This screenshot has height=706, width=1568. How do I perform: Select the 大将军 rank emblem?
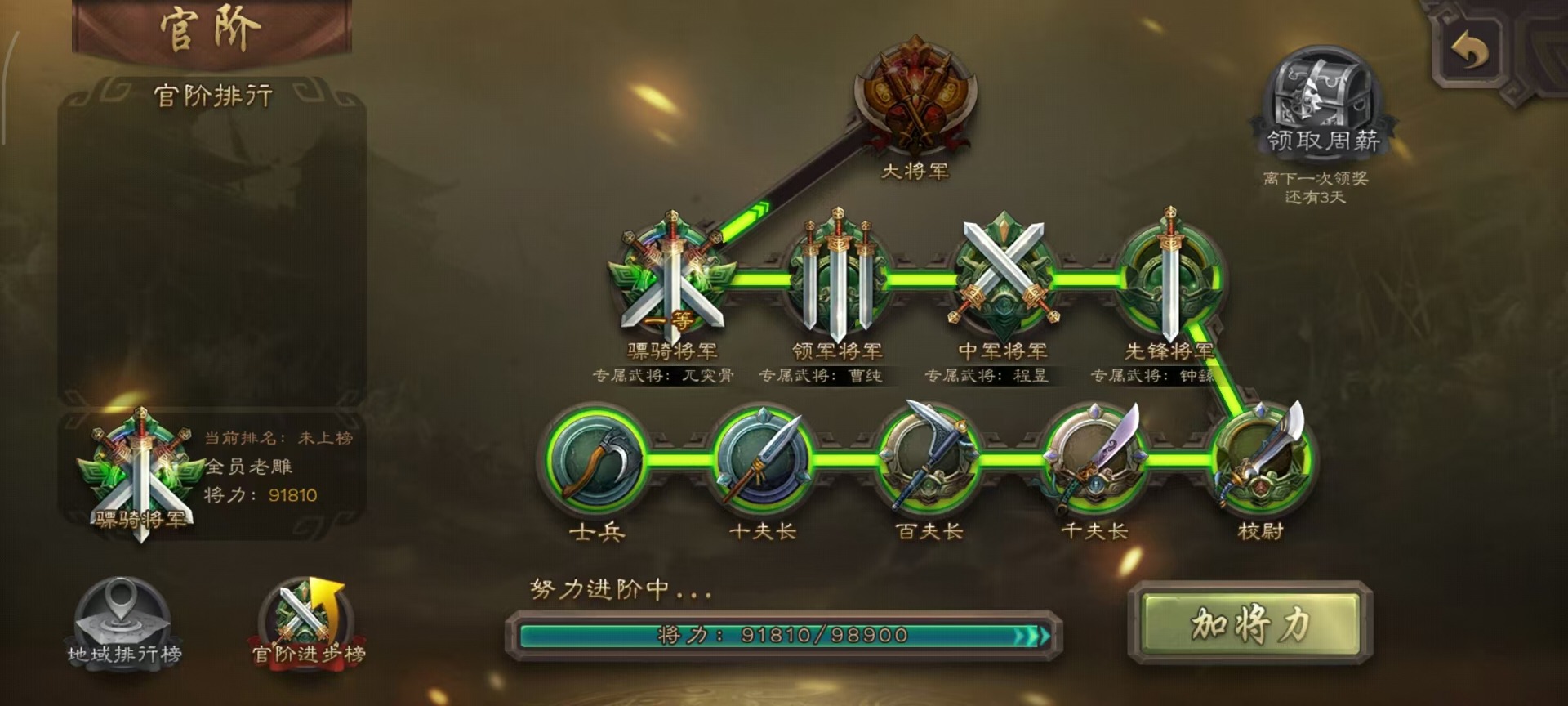915,96
